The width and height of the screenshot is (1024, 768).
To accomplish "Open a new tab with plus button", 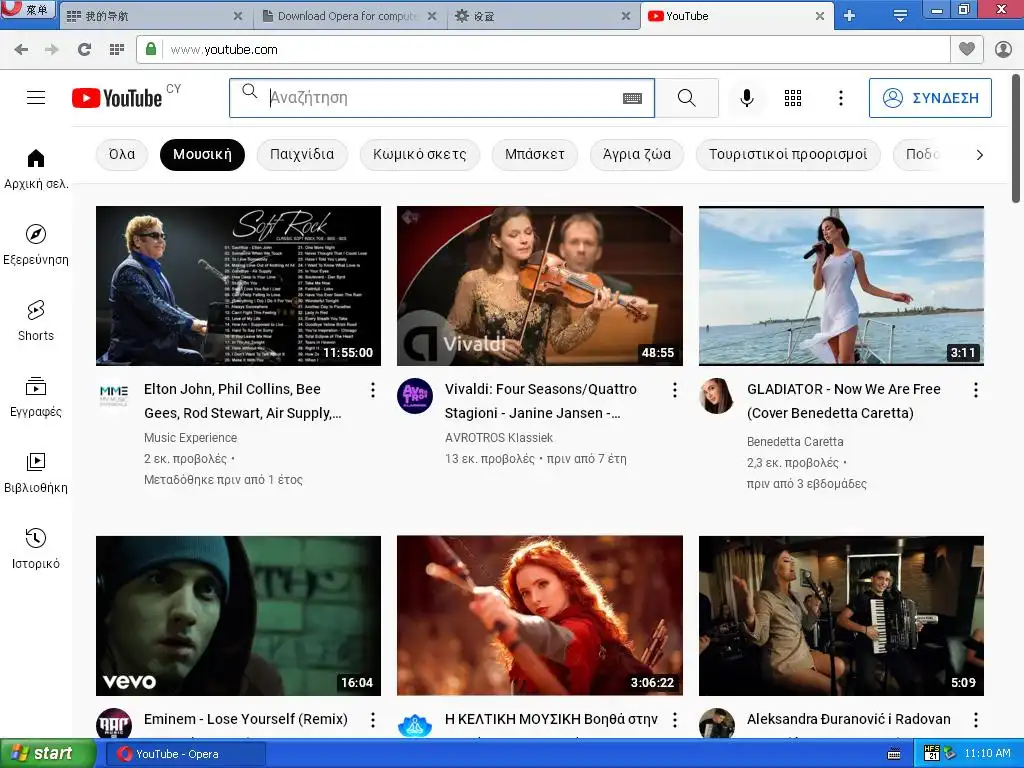I will [849, 16].
